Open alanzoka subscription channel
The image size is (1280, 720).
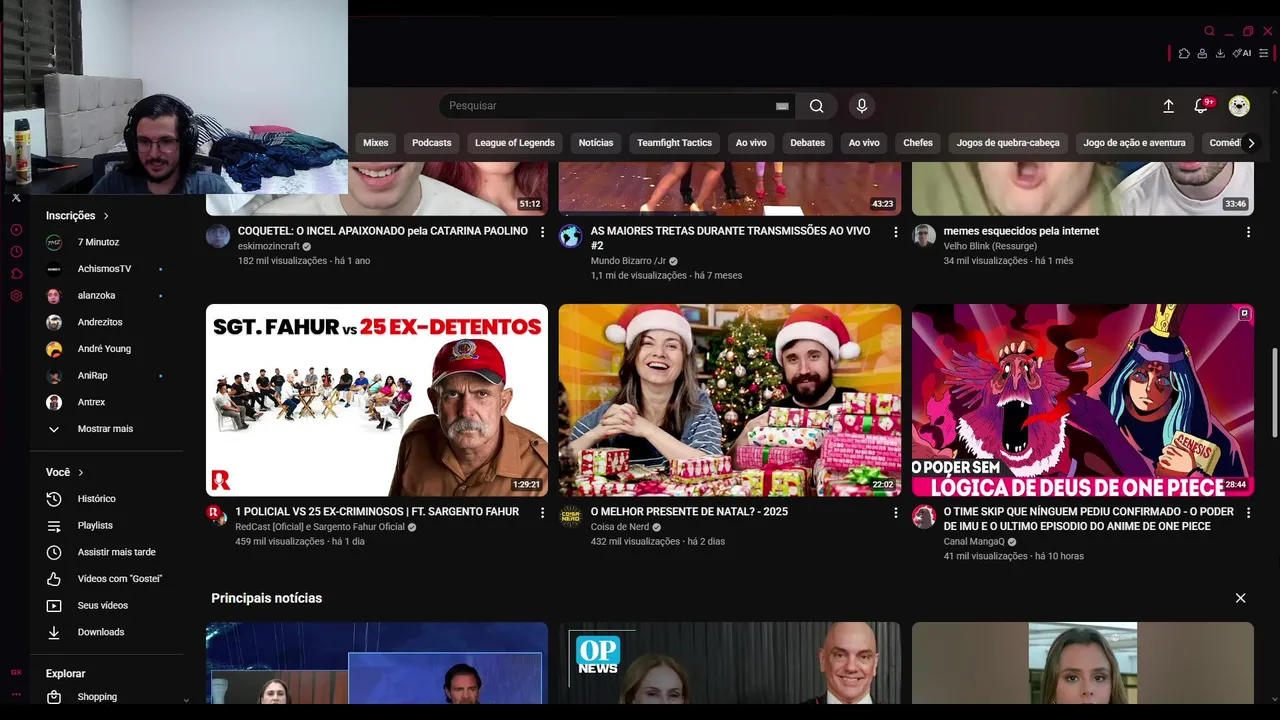pos(105,296)
